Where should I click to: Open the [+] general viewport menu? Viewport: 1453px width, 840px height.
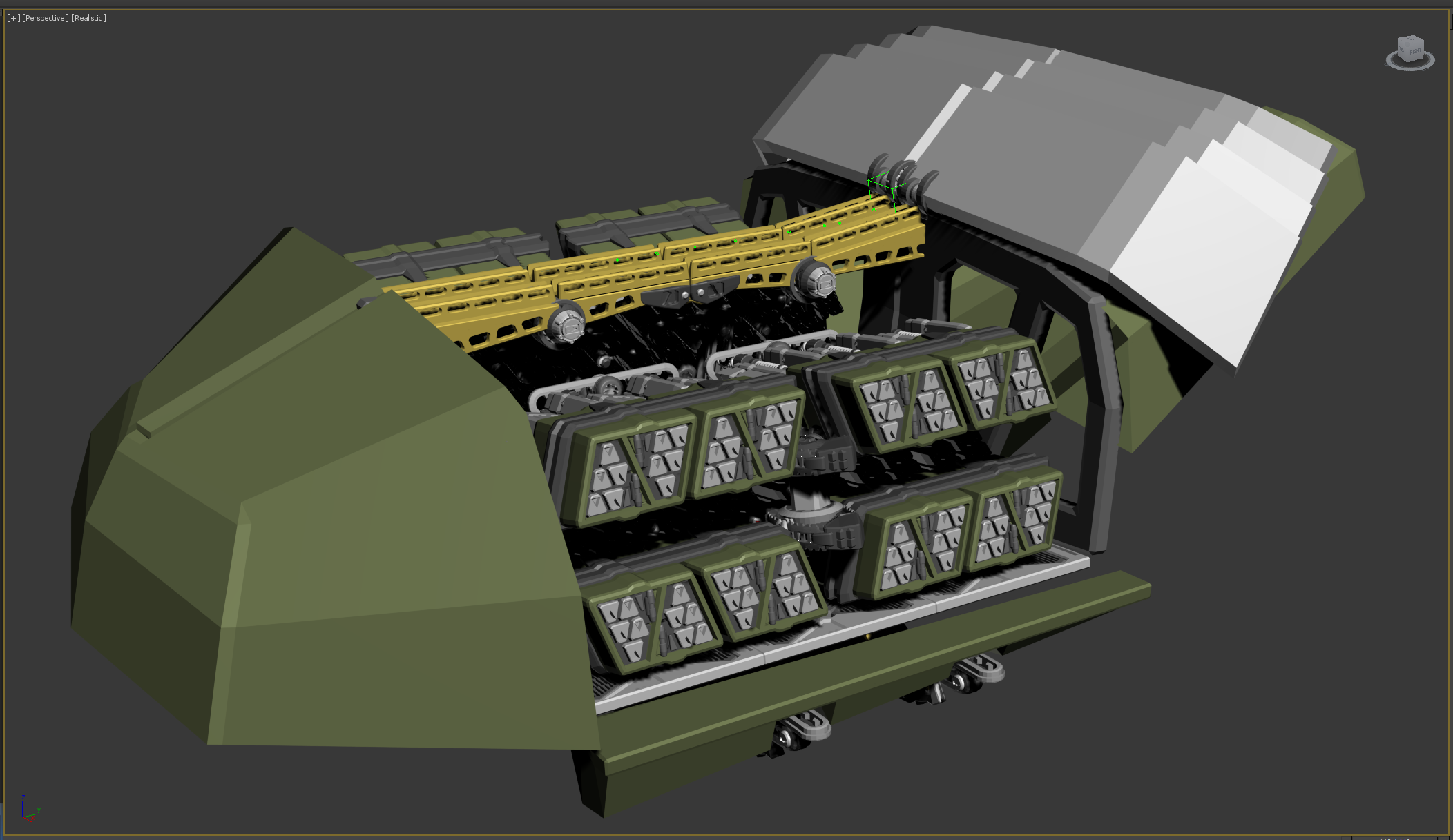click(x=13, y=18)
